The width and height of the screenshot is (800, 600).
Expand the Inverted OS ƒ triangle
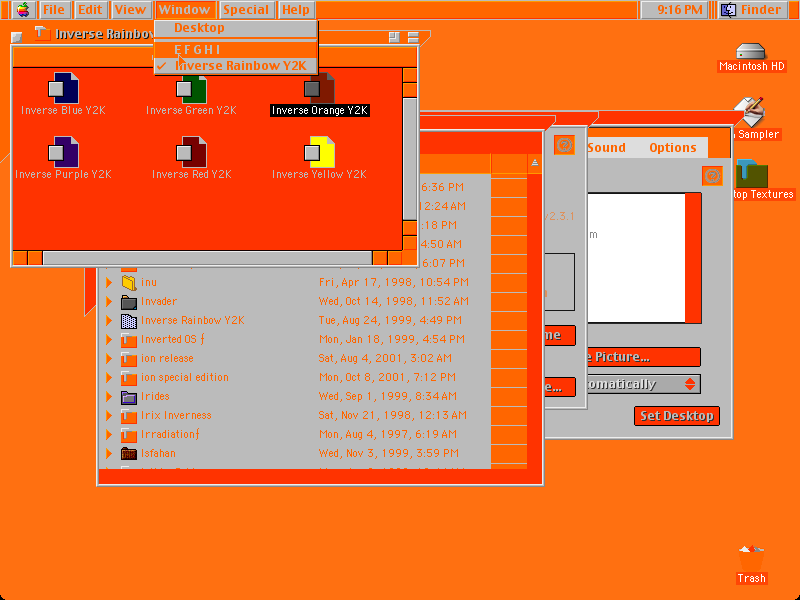(109, 339)
